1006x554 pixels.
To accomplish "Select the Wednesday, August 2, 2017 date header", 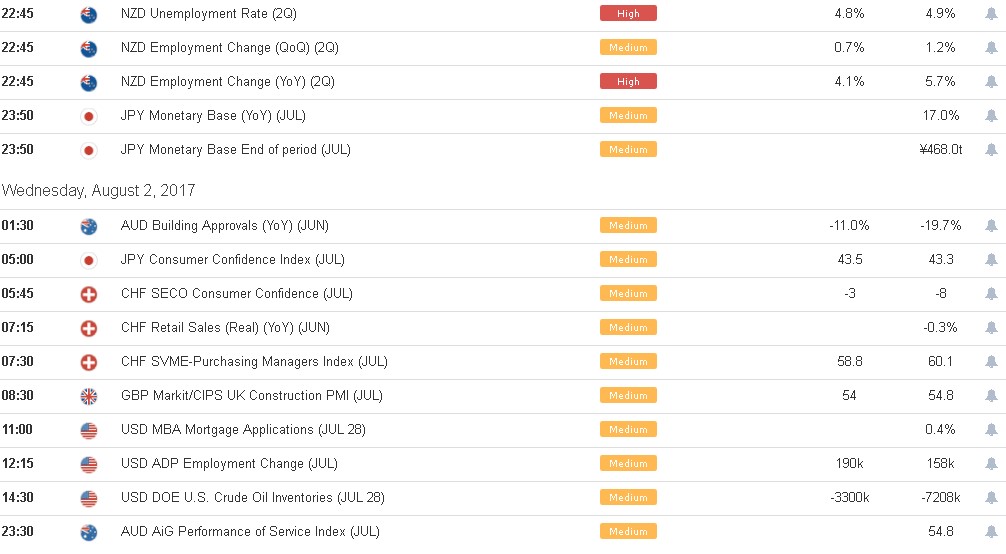I will tap(98, 191).
